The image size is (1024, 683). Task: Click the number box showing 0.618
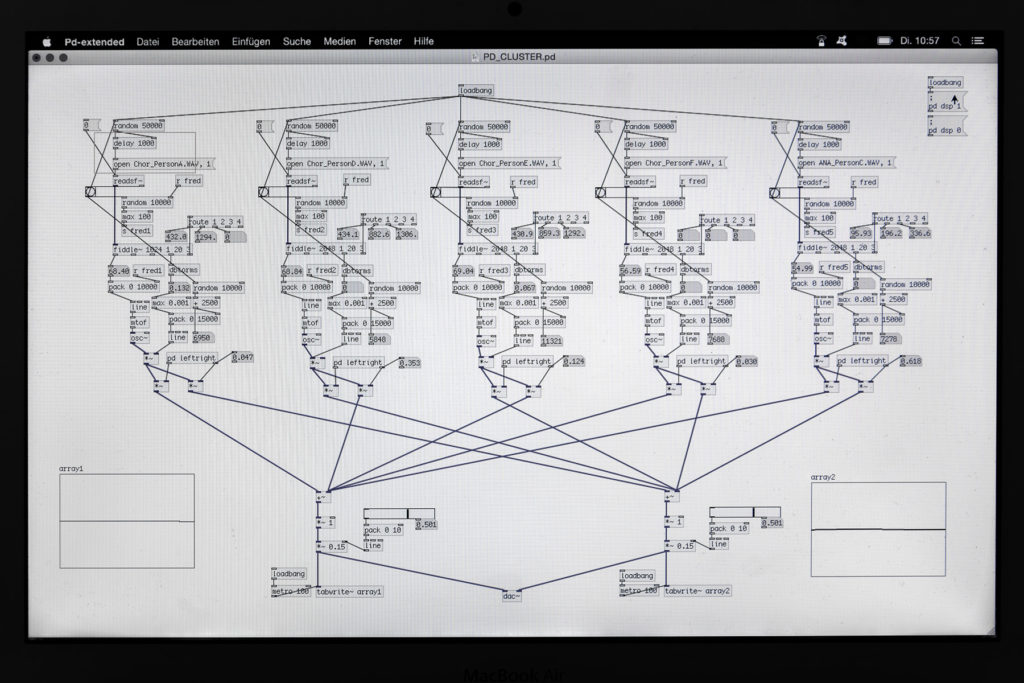pos(910,361)
